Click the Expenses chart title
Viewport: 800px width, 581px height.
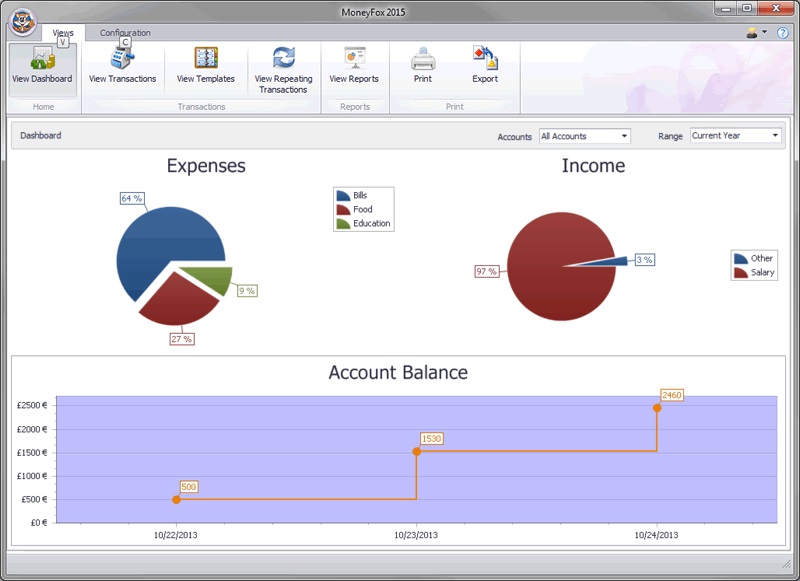tap(206, 166)
